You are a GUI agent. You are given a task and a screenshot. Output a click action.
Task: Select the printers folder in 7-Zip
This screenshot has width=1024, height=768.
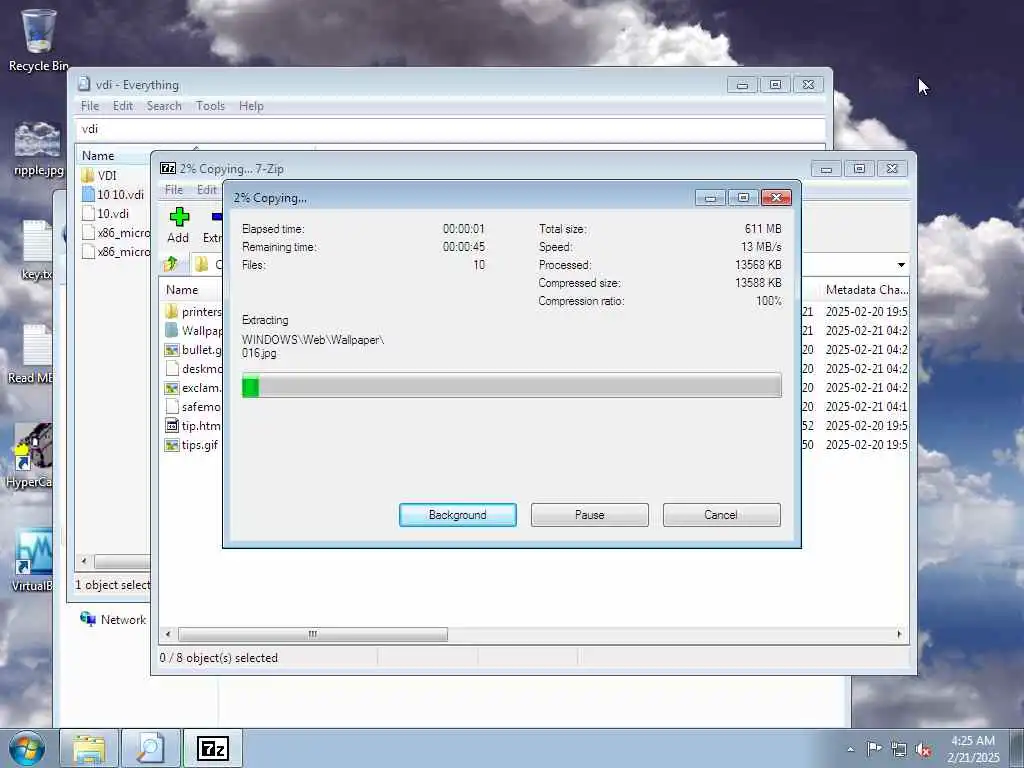[193, 312]
